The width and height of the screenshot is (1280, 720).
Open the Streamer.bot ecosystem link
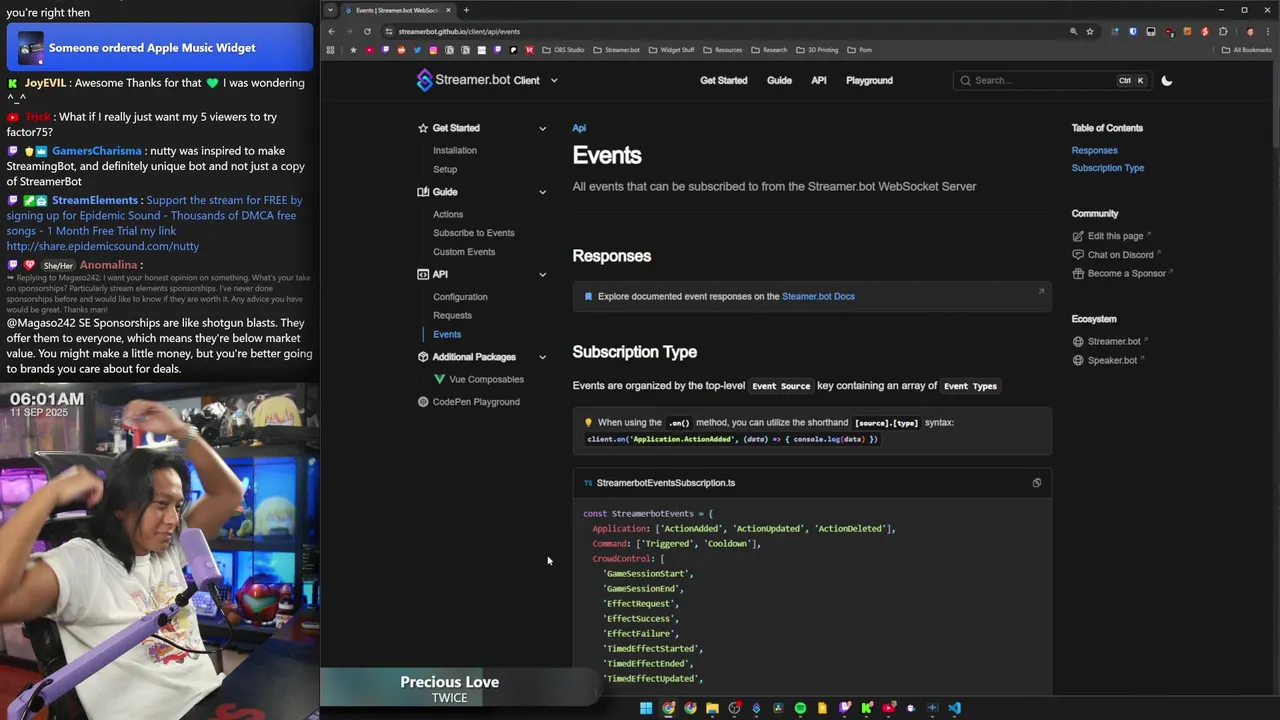[1114, 341]
